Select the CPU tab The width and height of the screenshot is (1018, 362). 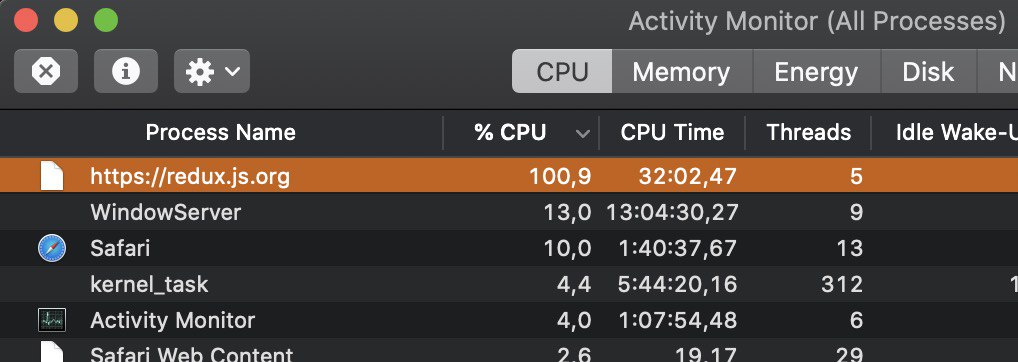pos(562,71)
